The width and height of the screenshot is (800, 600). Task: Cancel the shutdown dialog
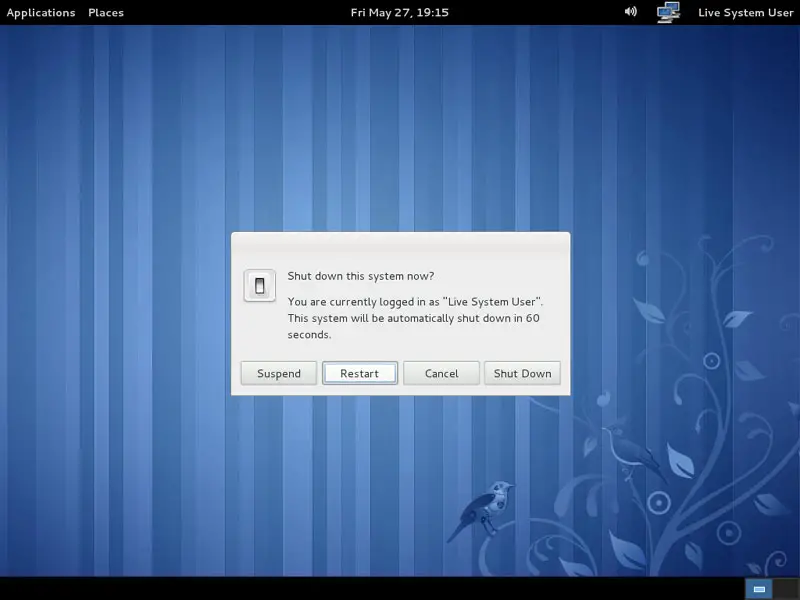[x=441, y=373]
